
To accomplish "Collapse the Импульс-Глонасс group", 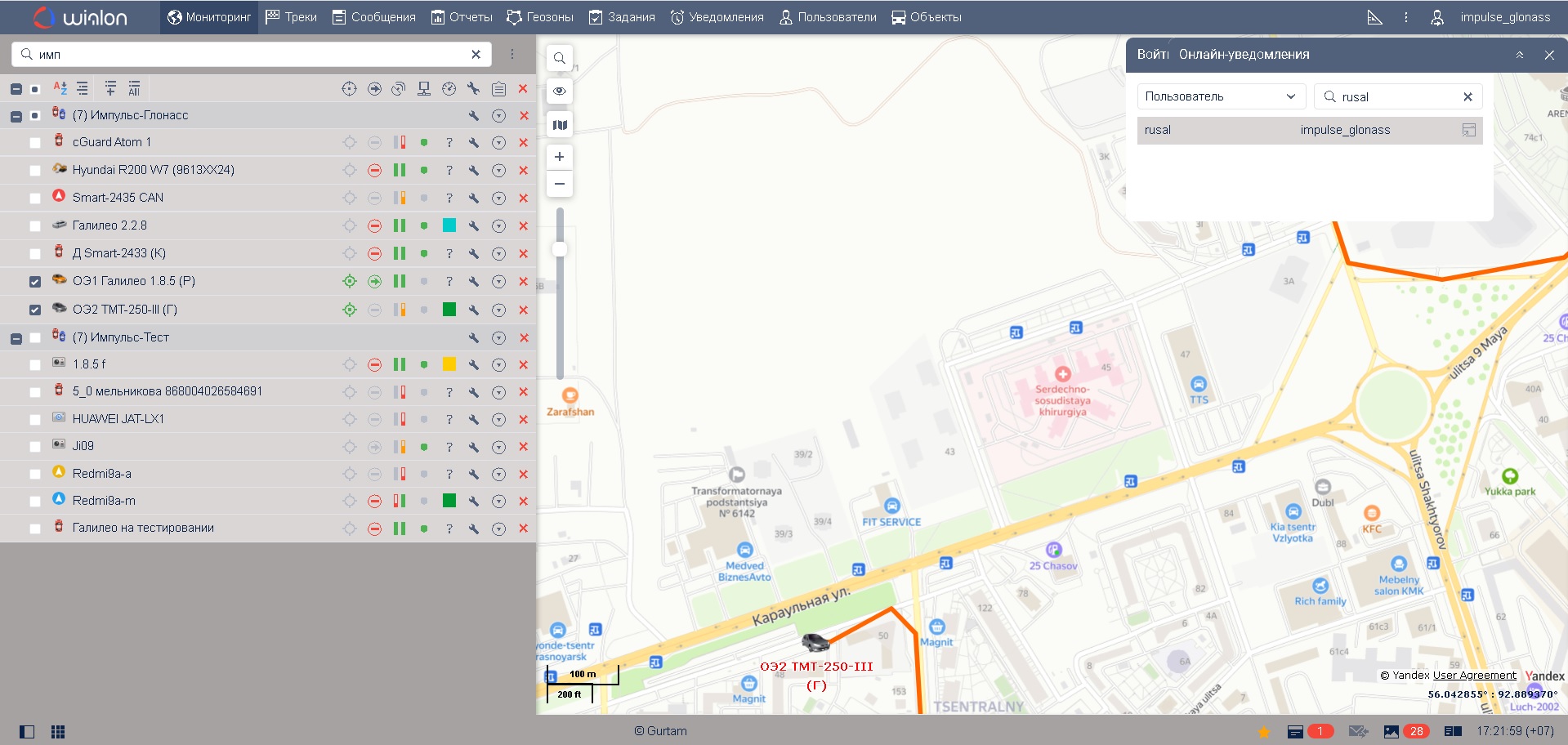I will 16,116.
